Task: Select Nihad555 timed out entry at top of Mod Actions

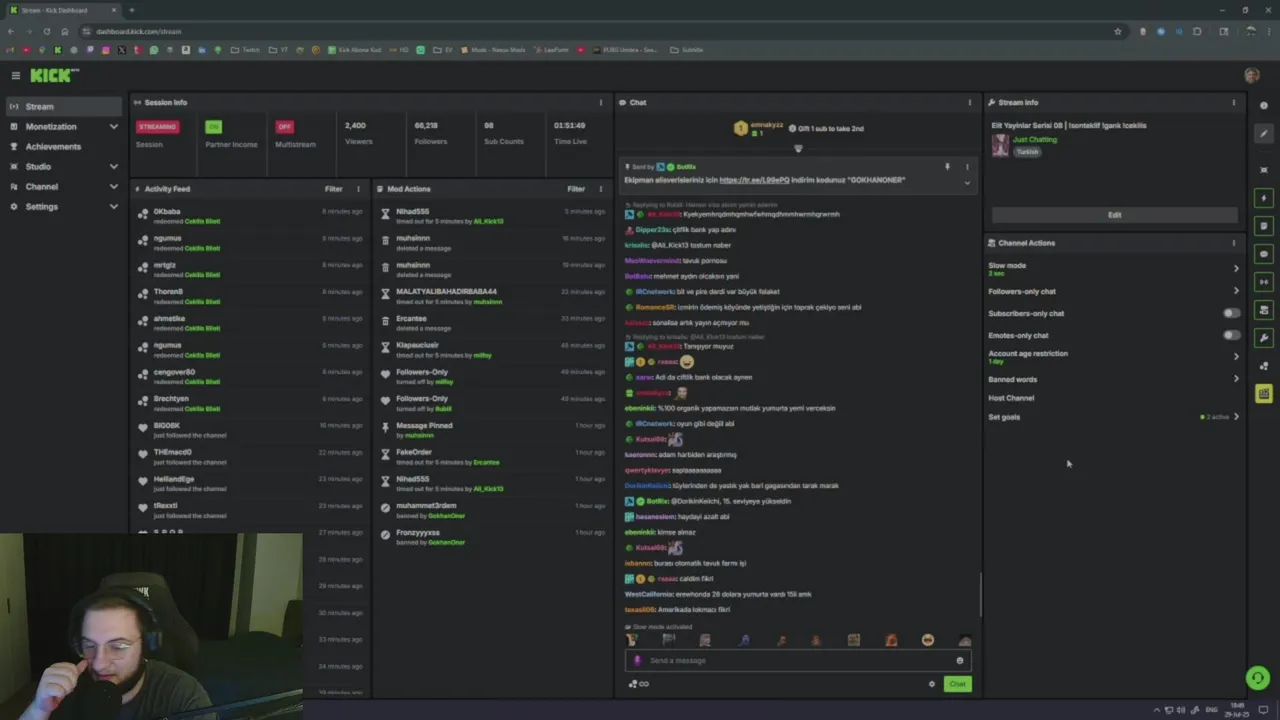Action: [x=493, y=216]
